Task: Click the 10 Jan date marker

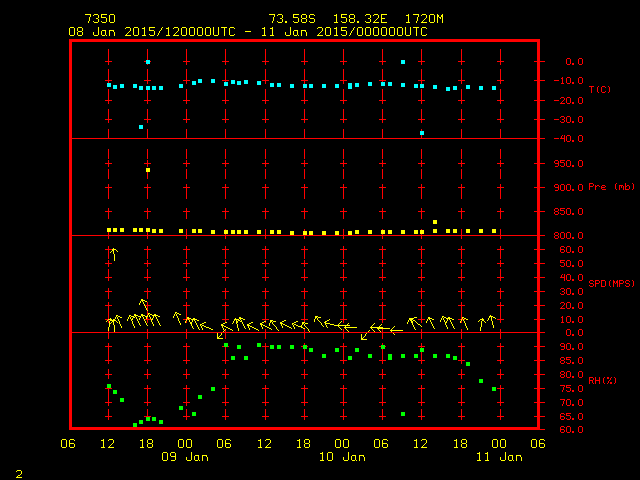Action: click(341, 457)
